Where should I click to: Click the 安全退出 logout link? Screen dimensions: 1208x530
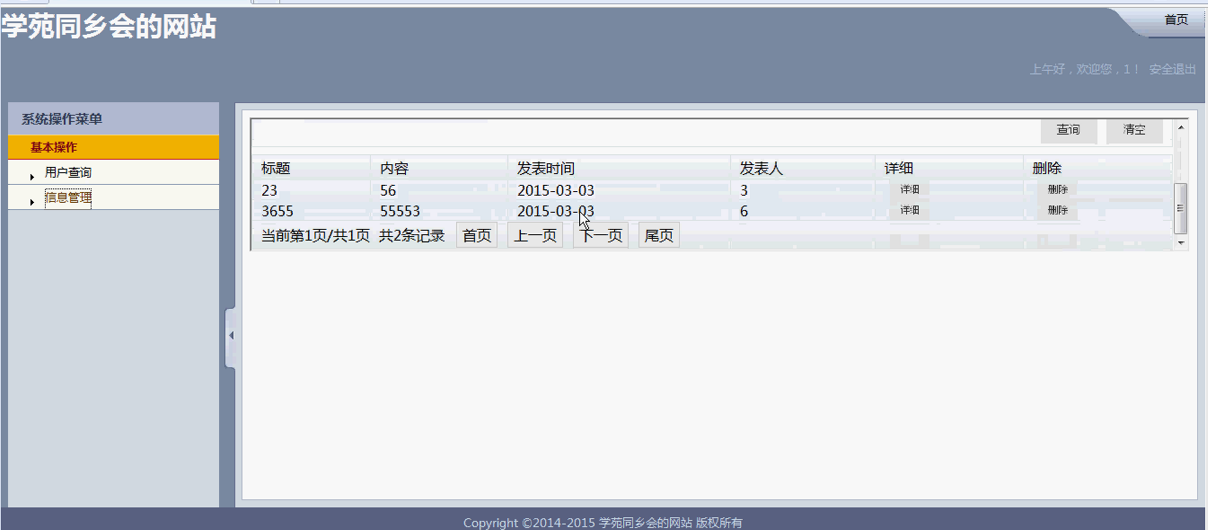1172,69
